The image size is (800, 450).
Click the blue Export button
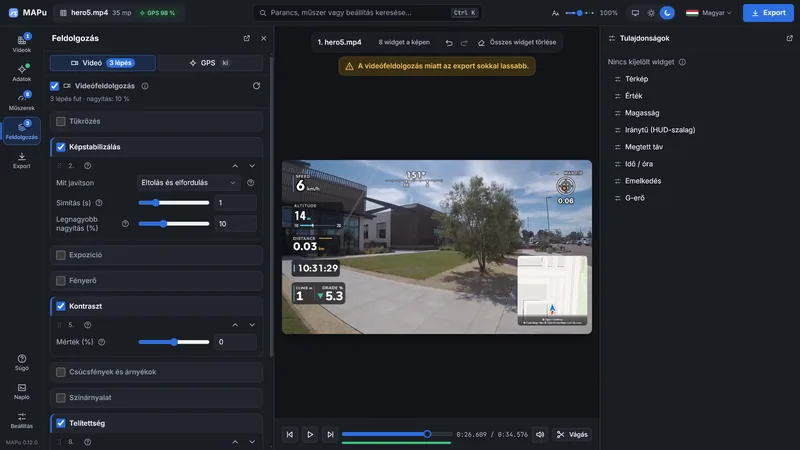768,13
